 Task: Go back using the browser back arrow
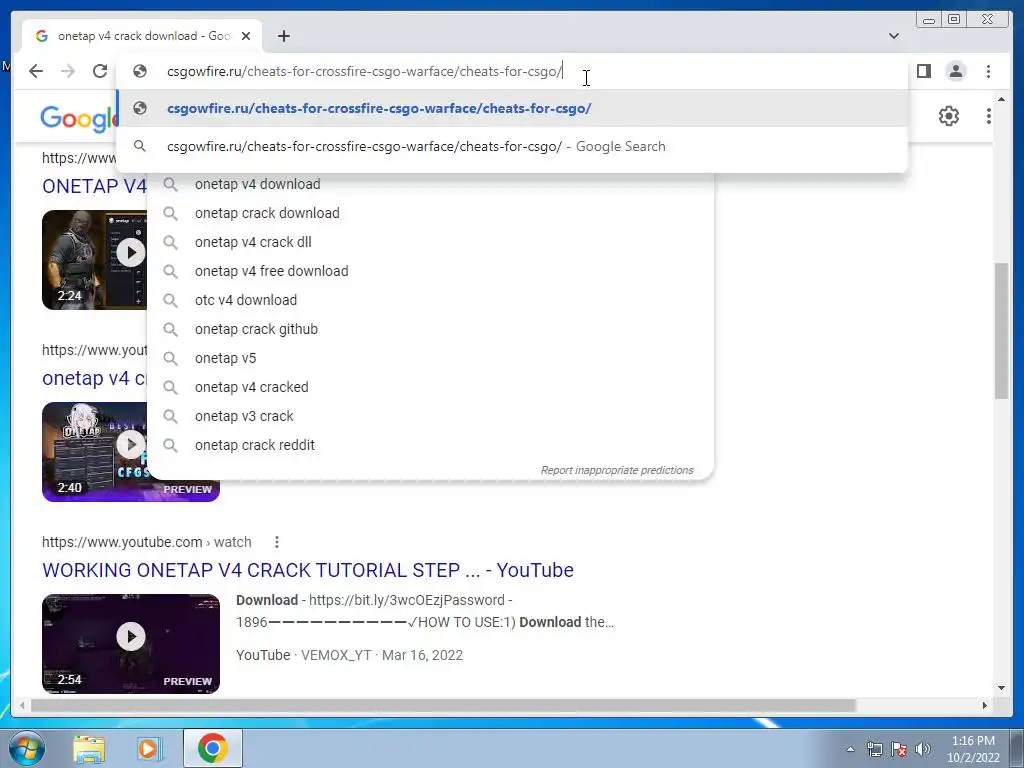36,71
